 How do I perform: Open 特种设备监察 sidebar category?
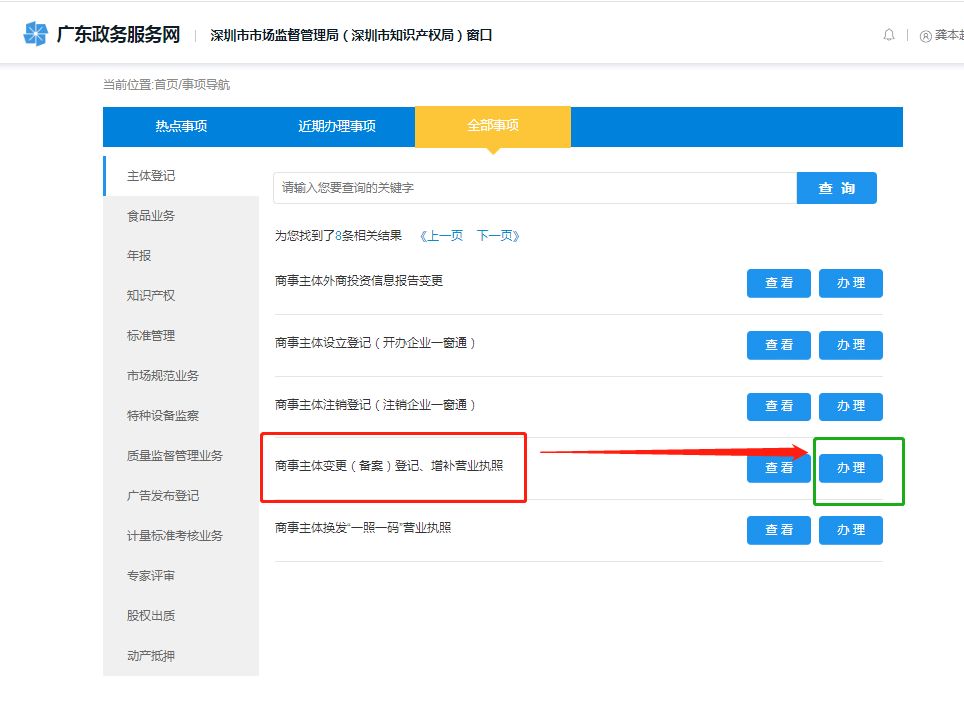(x=163, y=416)
